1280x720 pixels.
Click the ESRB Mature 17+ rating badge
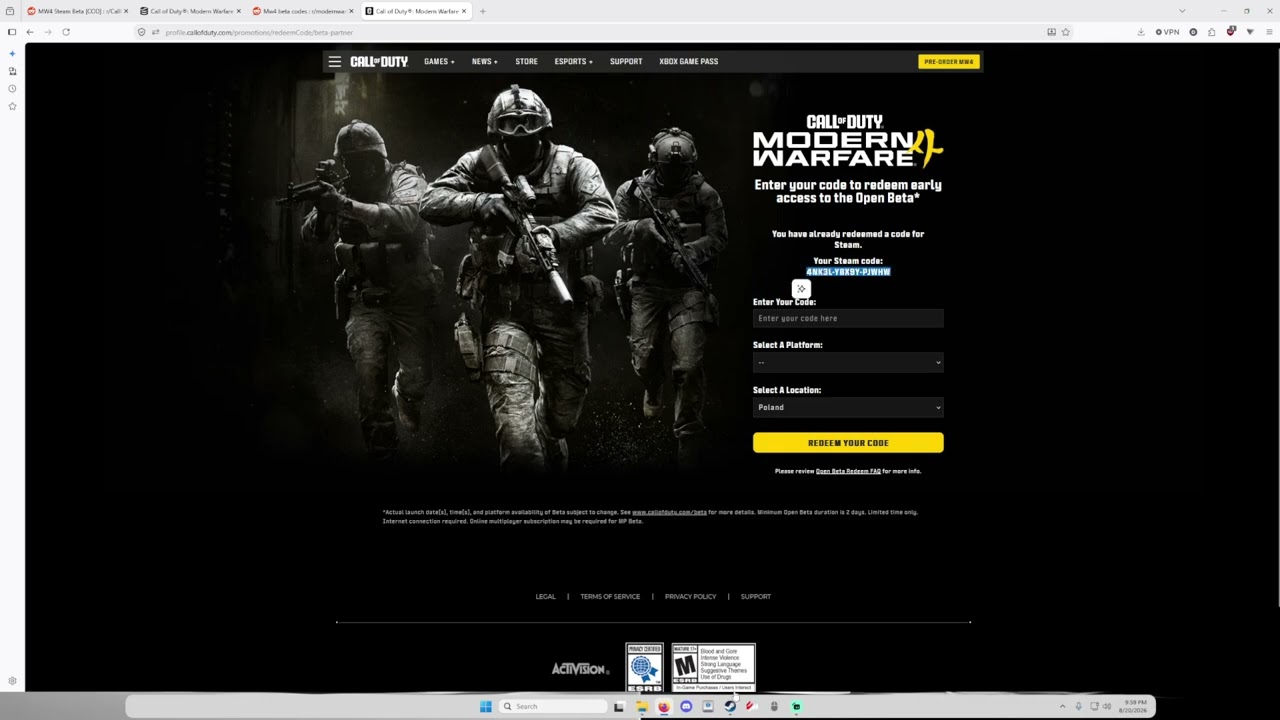[714, 667]
